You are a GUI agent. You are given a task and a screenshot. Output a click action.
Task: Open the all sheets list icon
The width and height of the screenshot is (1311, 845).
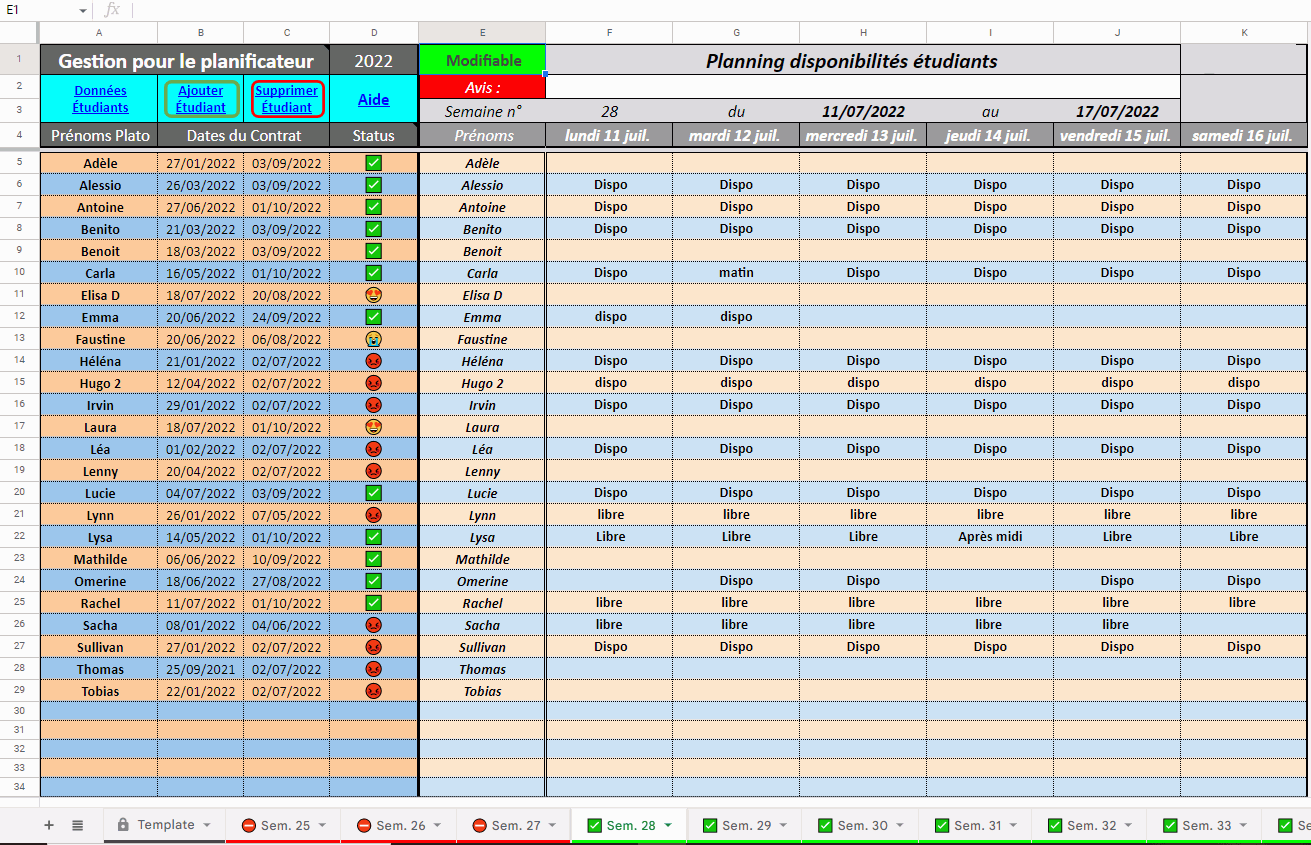pyautogui.click(x=78, y=825)
